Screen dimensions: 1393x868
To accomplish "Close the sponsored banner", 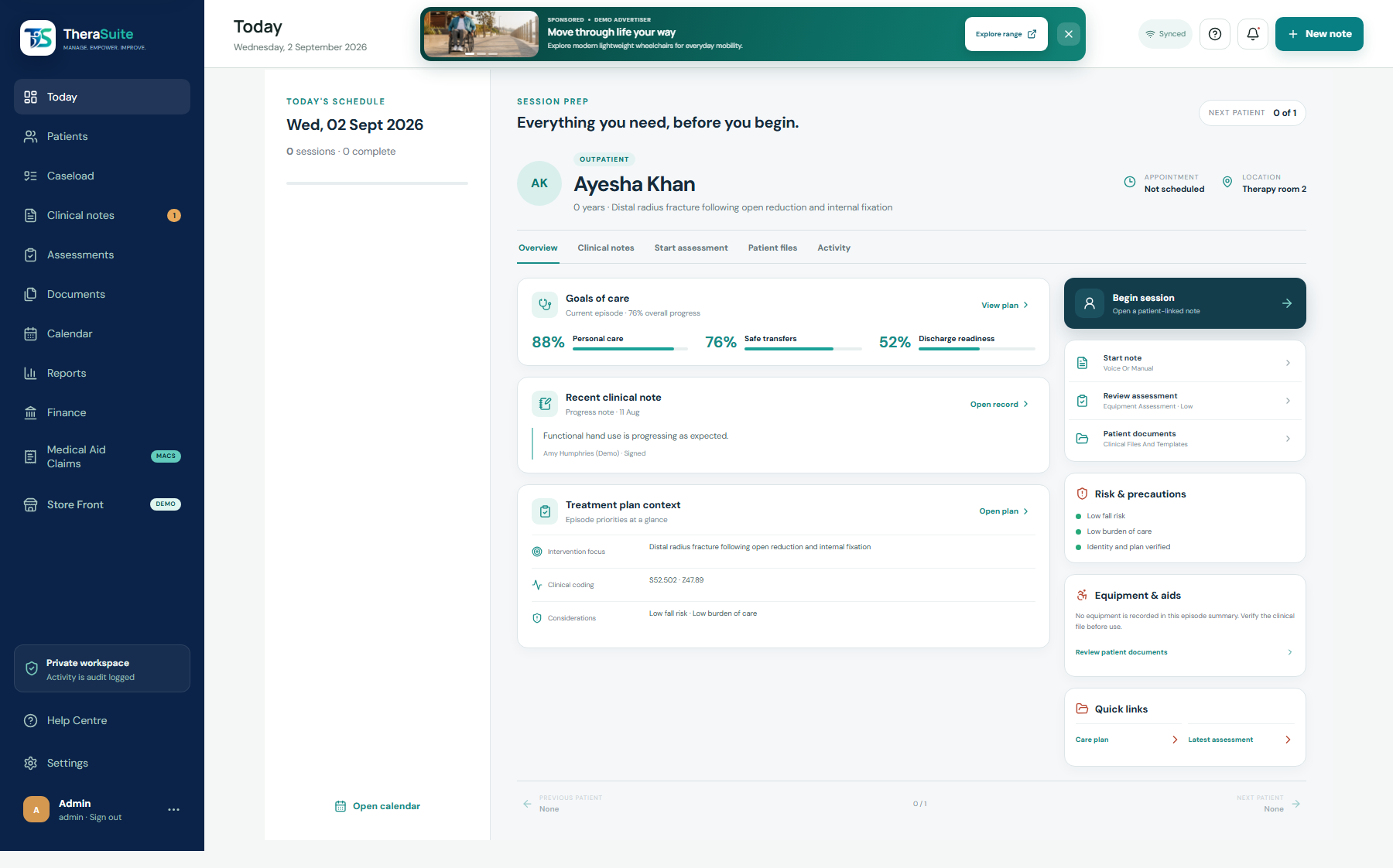I will point(1069,34).
